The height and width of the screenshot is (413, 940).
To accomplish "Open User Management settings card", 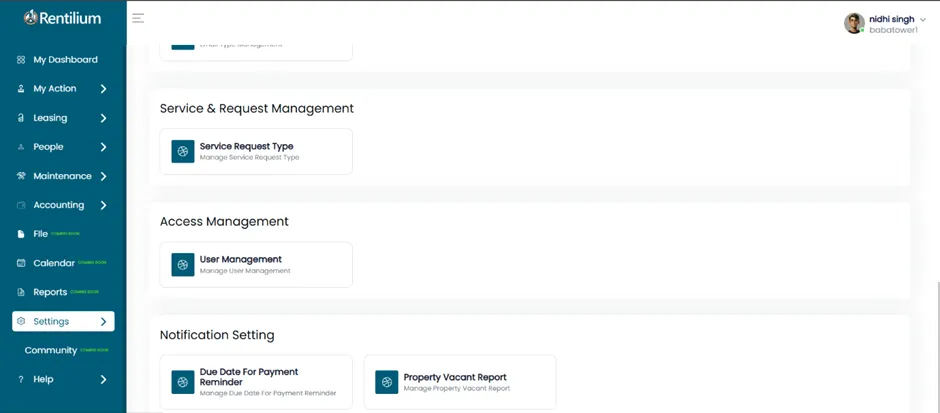I will [x=256, y=265].
